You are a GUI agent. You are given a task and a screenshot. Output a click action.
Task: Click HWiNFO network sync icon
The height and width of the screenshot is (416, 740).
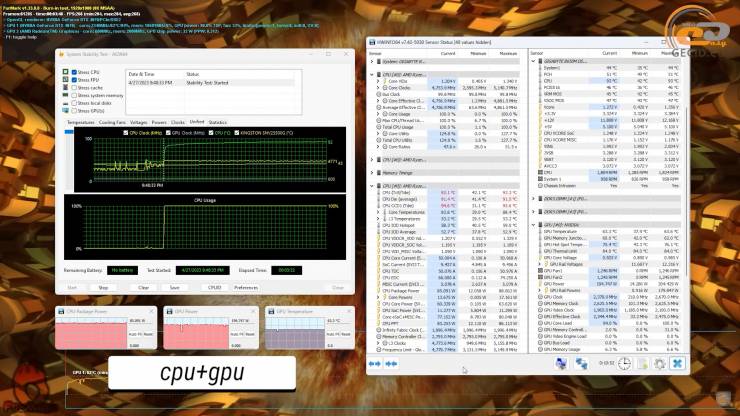coord(581,364)
